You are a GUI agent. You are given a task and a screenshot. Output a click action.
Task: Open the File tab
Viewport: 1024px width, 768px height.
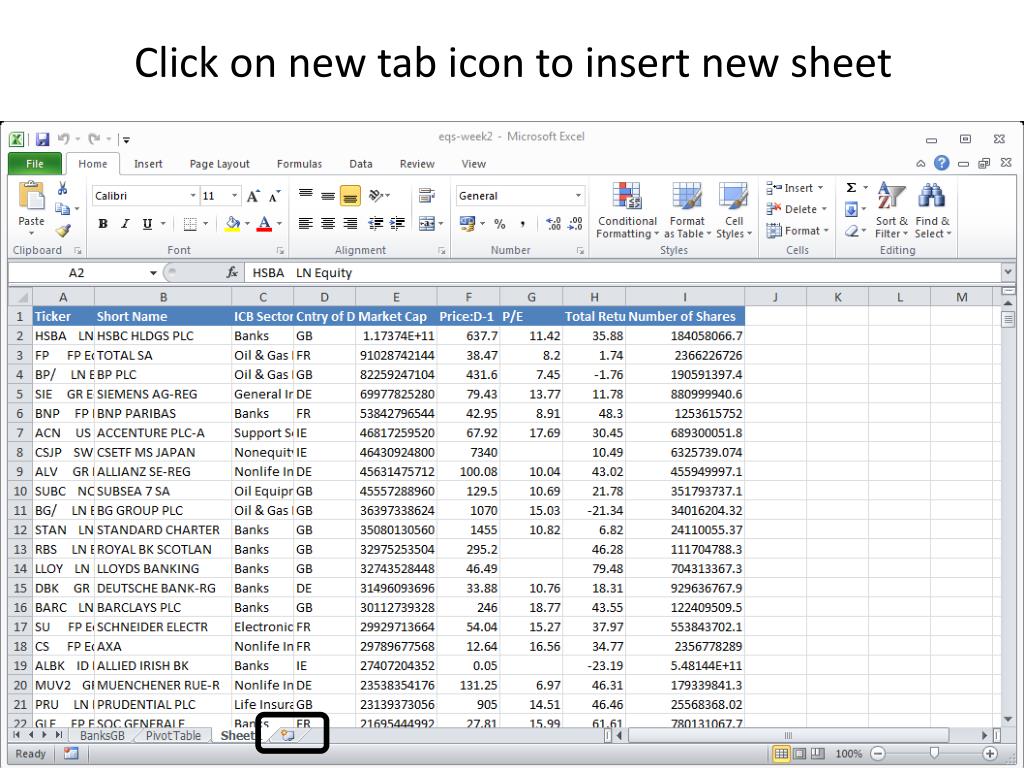tap(35, 164)
